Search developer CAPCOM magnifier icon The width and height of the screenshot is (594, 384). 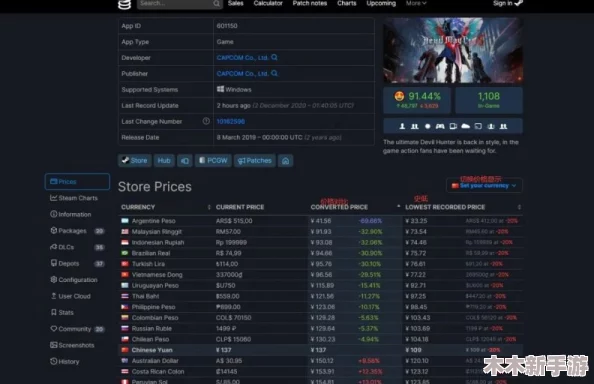coord(274,57)
